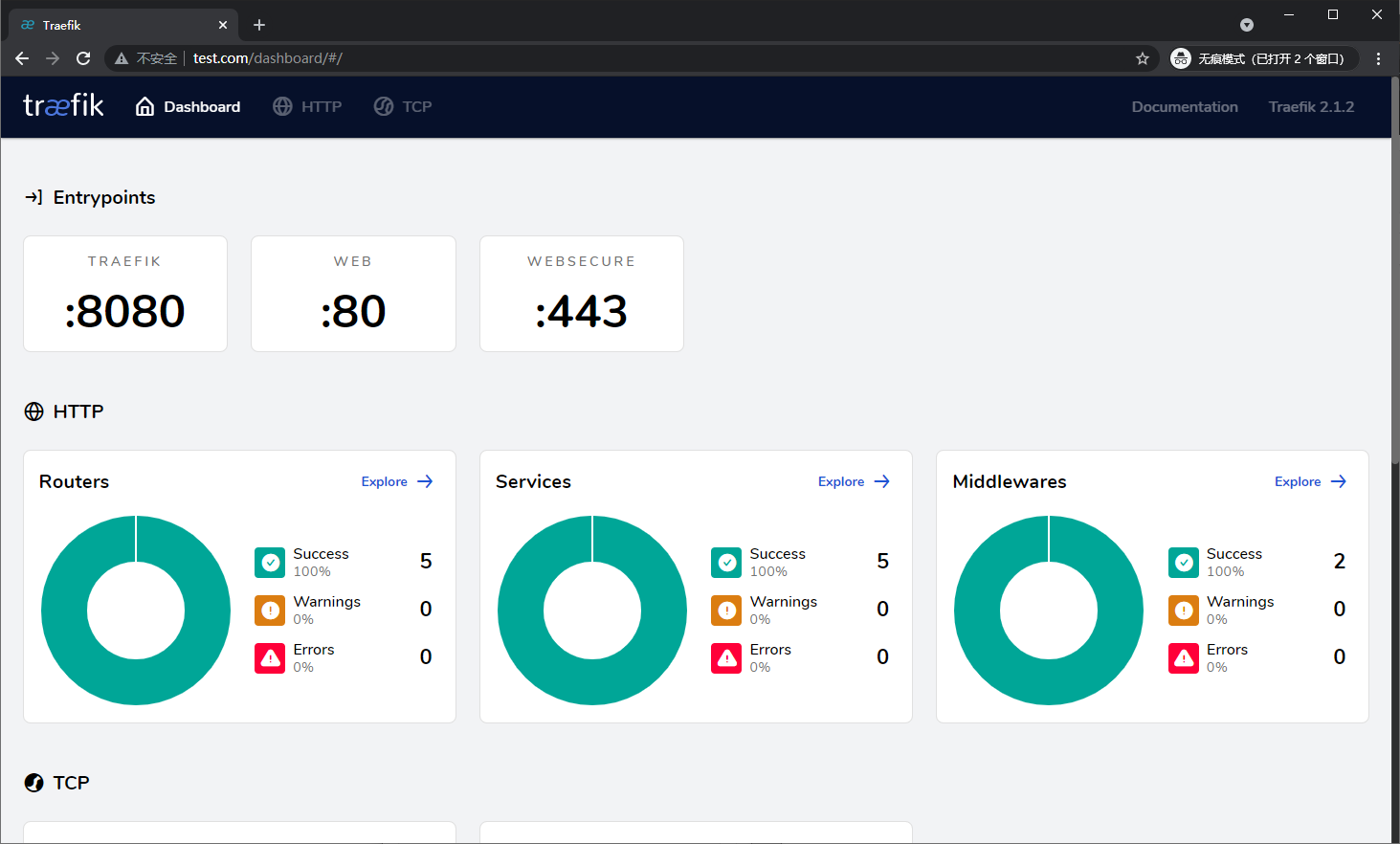The height and width of the screenshot is (844, 1400).
Task: Click the Routers Warnings exclamation icon
Action: click(270, 611)
